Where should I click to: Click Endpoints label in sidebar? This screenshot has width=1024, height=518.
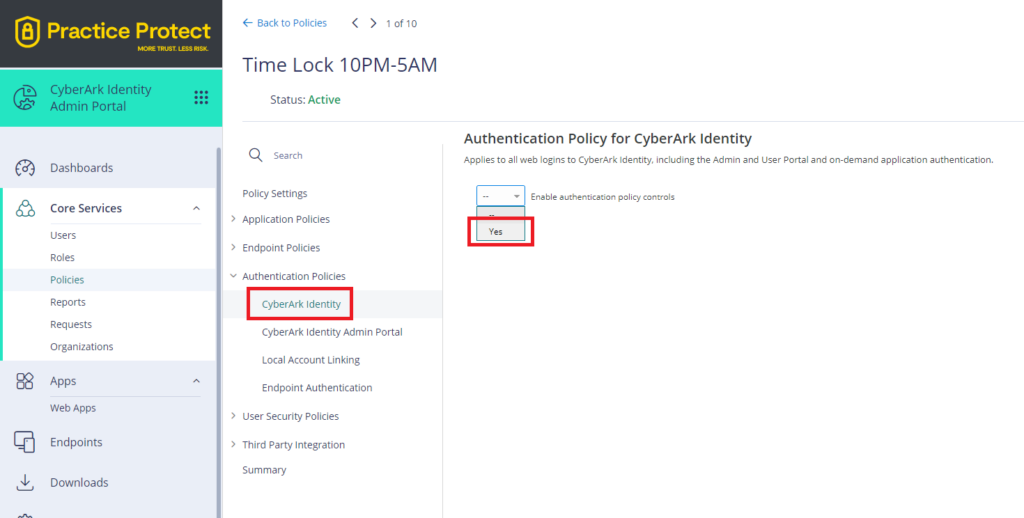point(76,442)
